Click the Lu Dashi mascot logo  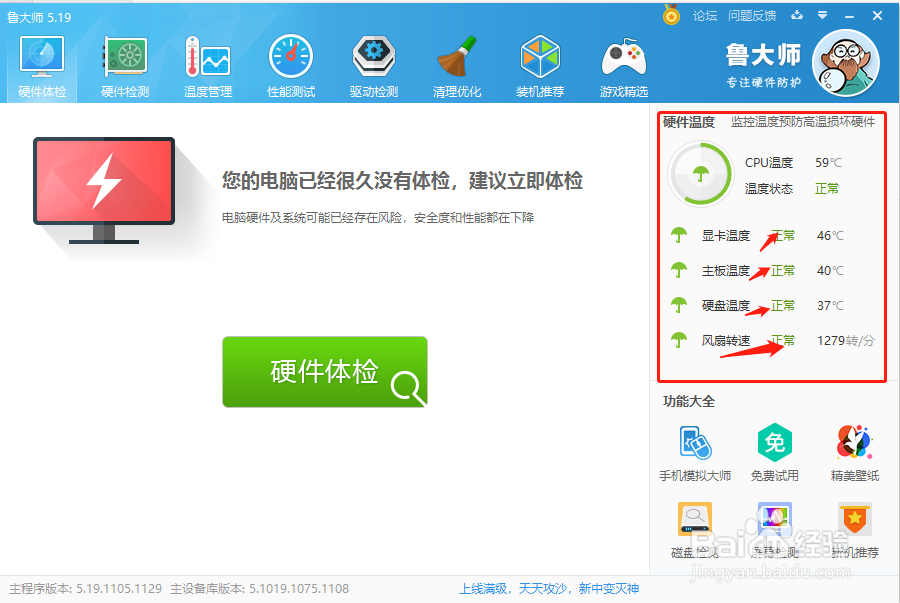(x=845, y=62)
